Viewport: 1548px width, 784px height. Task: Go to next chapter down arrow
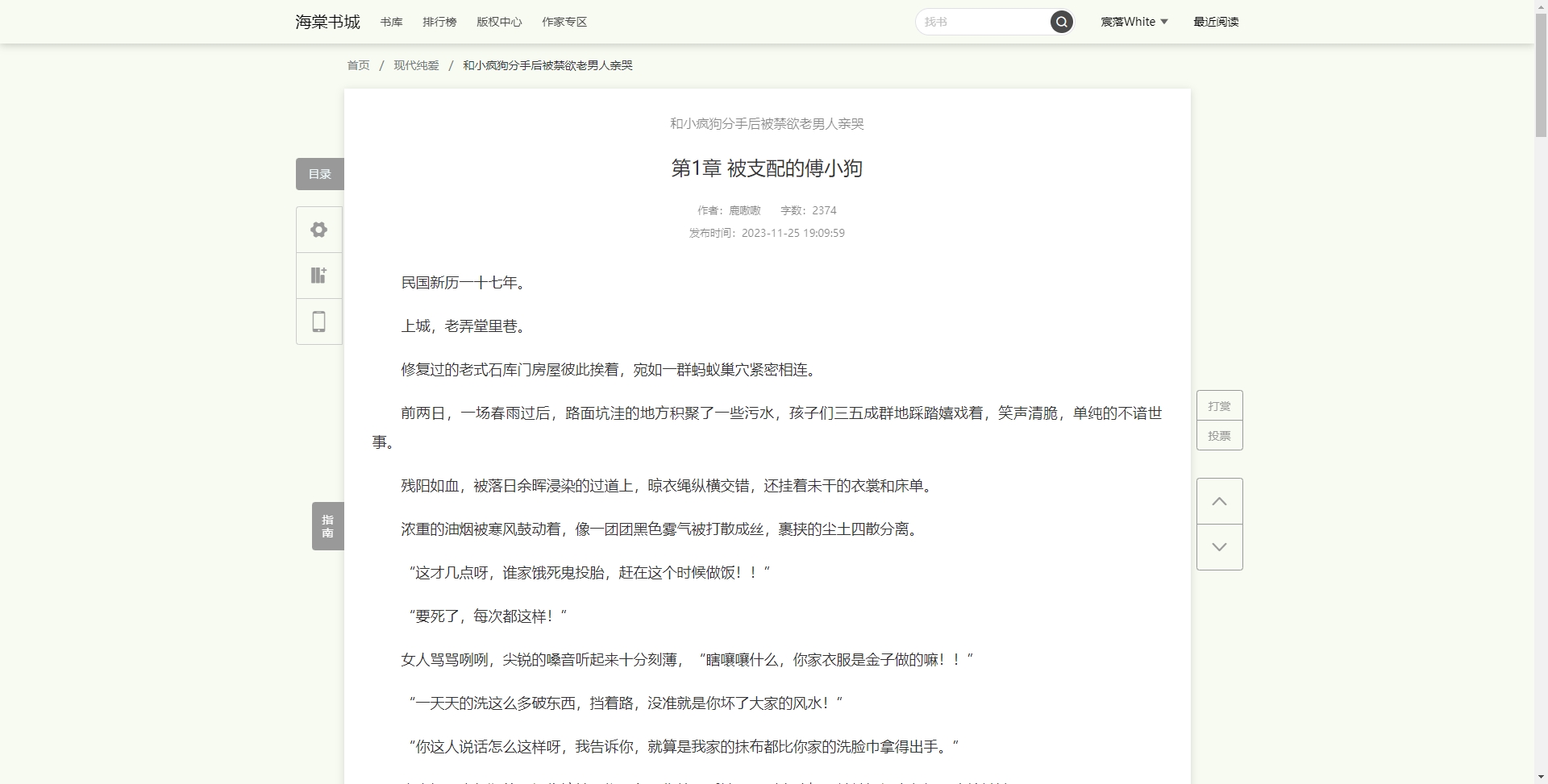(1219, 547)
